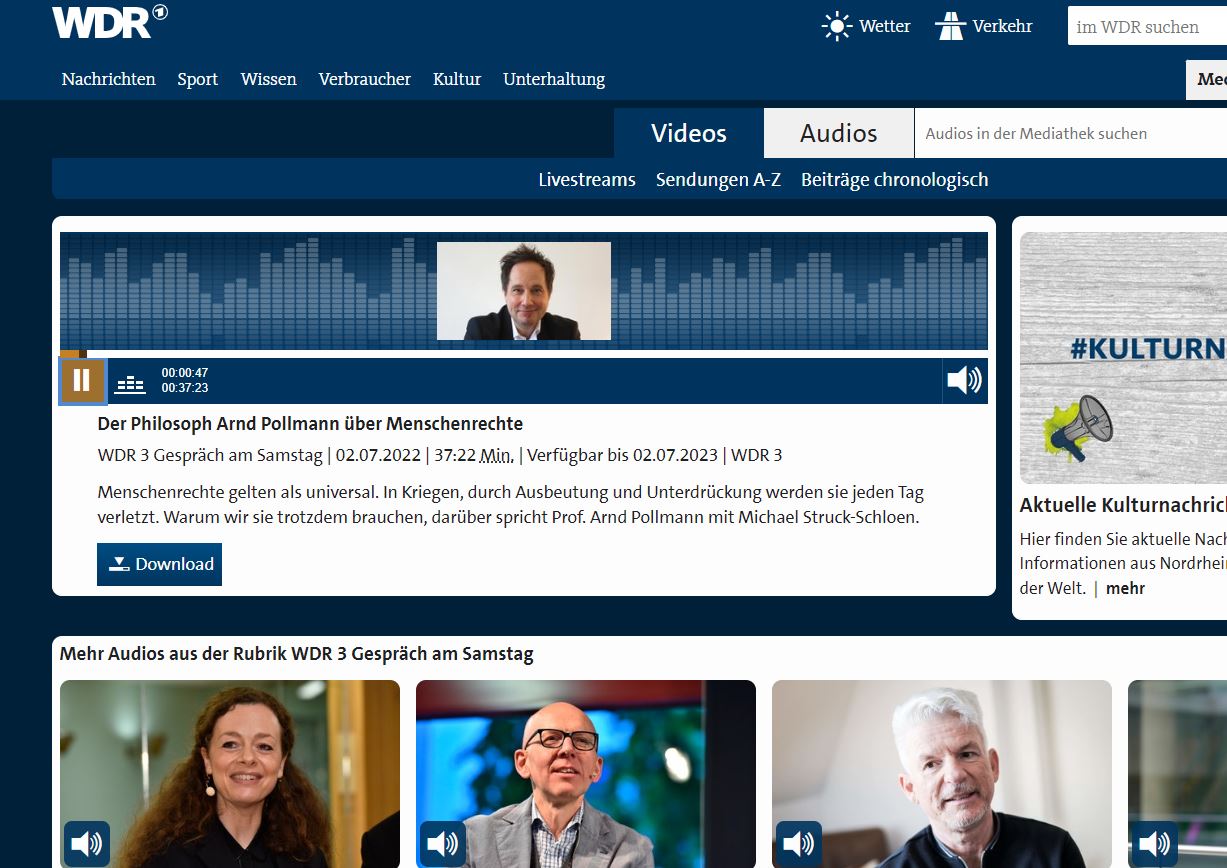Pause the audio playback

[83, 380]
